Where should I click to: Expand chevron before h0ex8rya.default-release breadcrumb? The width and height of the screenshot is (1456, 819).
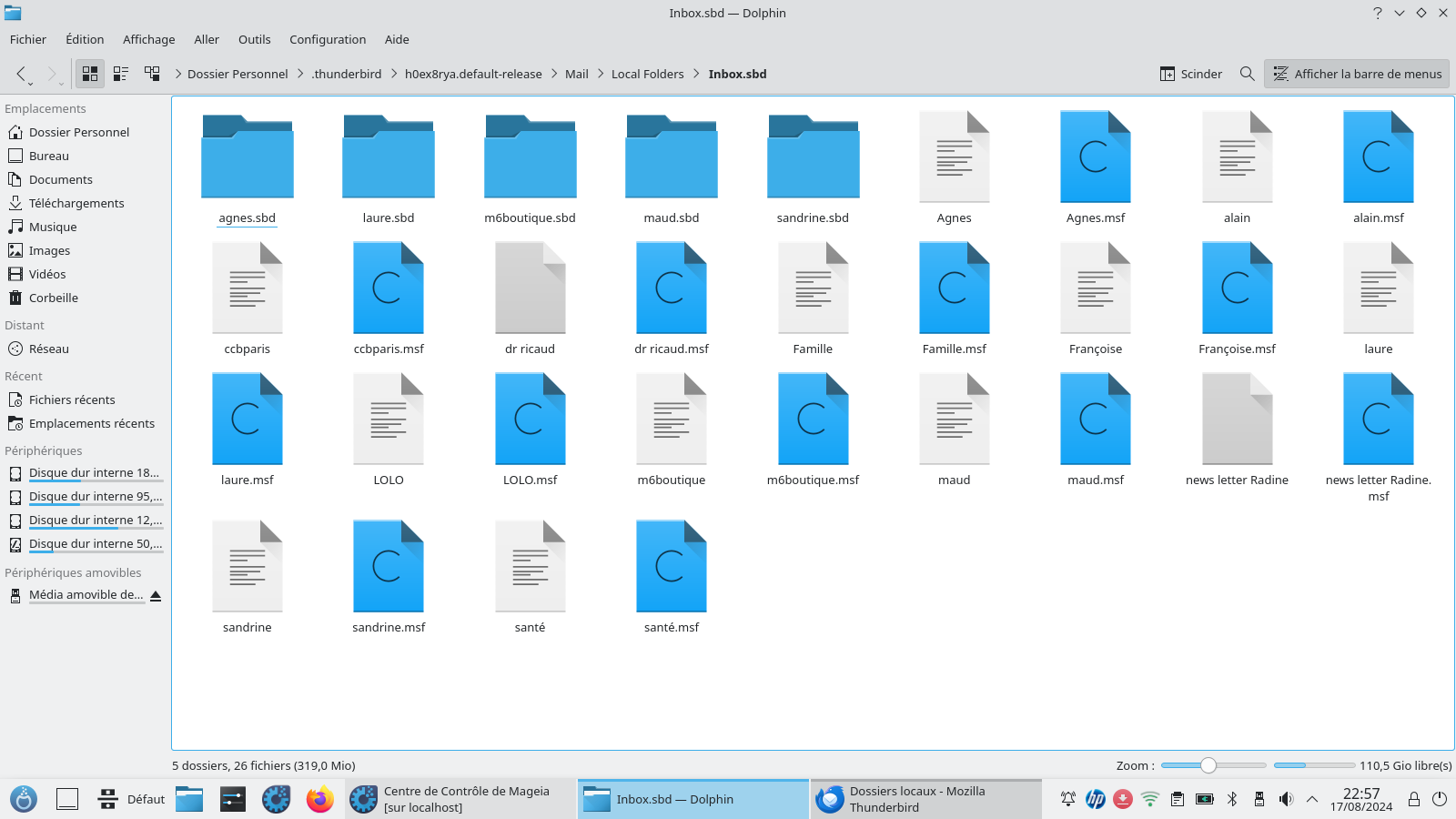pos(394,74)
